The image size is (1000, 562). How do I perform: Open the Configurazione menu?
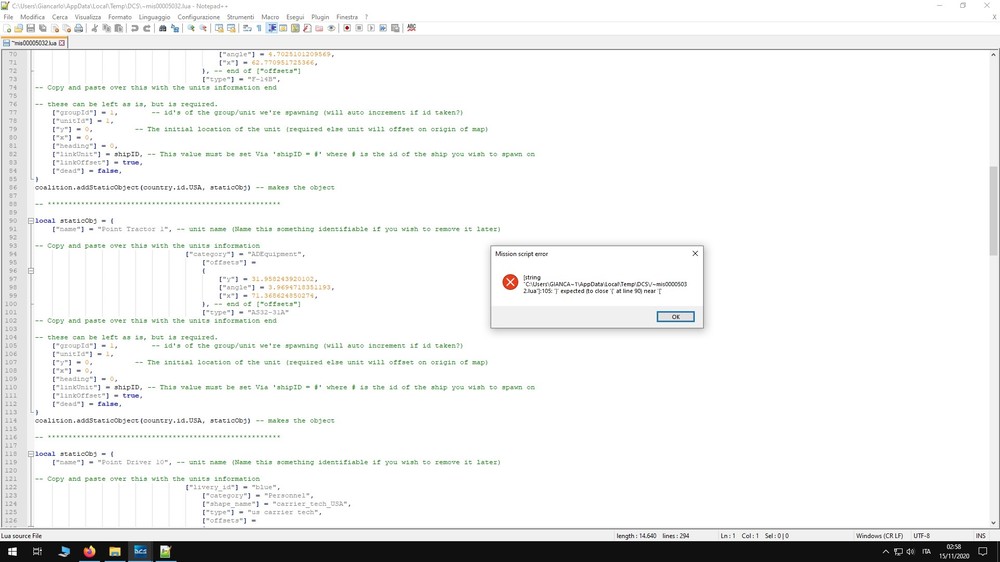pos(198,17)
